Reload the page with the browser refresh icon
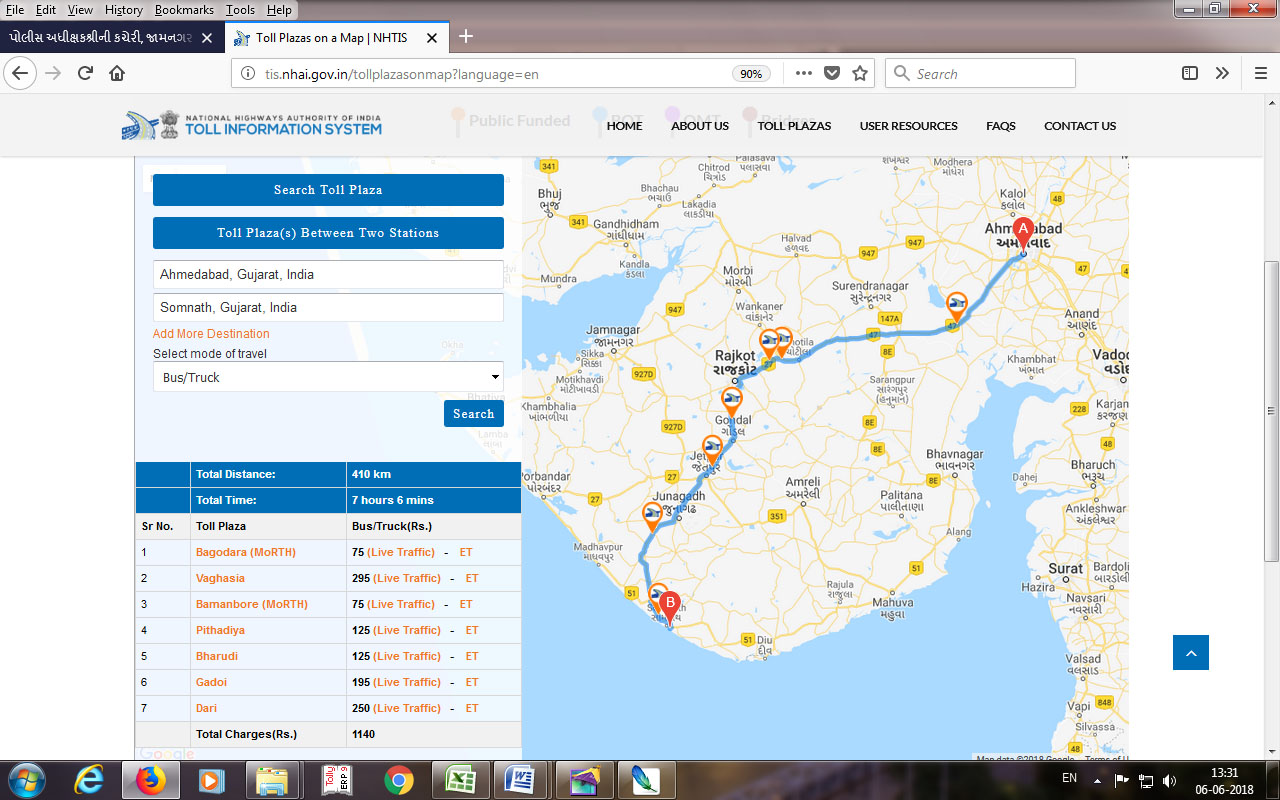 tap(85, 73)
